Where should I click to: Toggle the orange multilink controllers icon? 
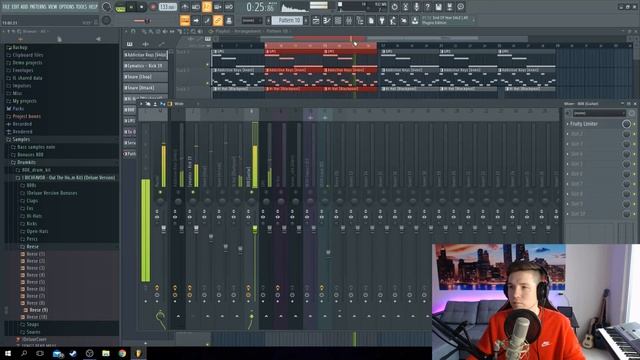[x=218, y=20]
